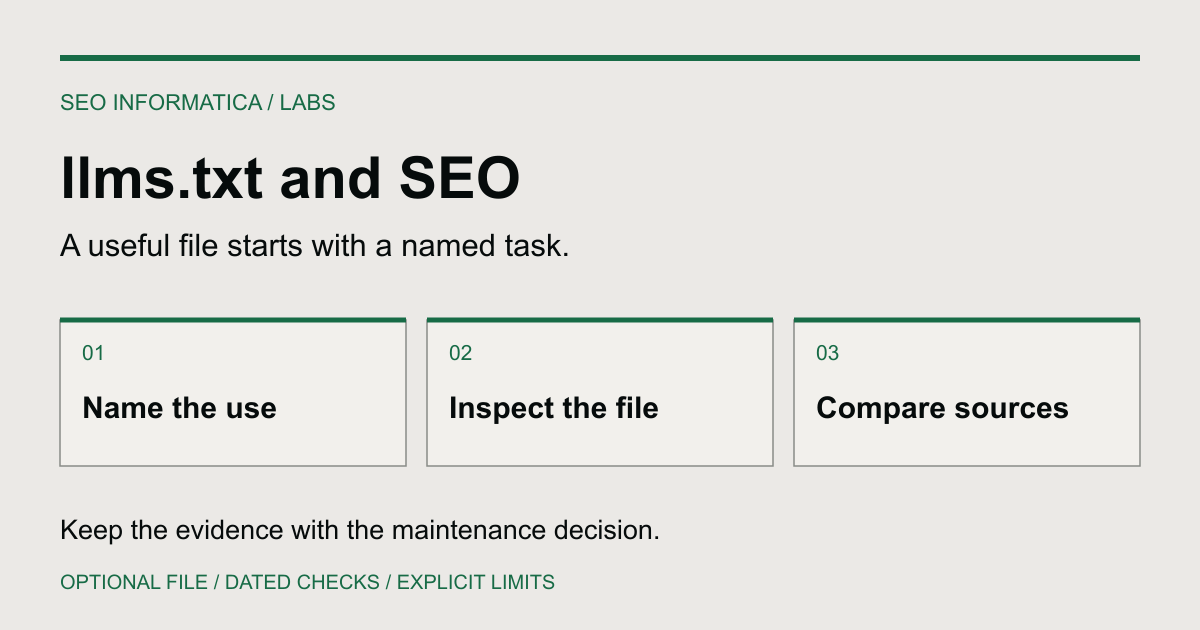Viewport: 1200px width, 630px height.
Task: Click the 'SEO INFORMATICA / LABS' header label
Action: point(198,102)
